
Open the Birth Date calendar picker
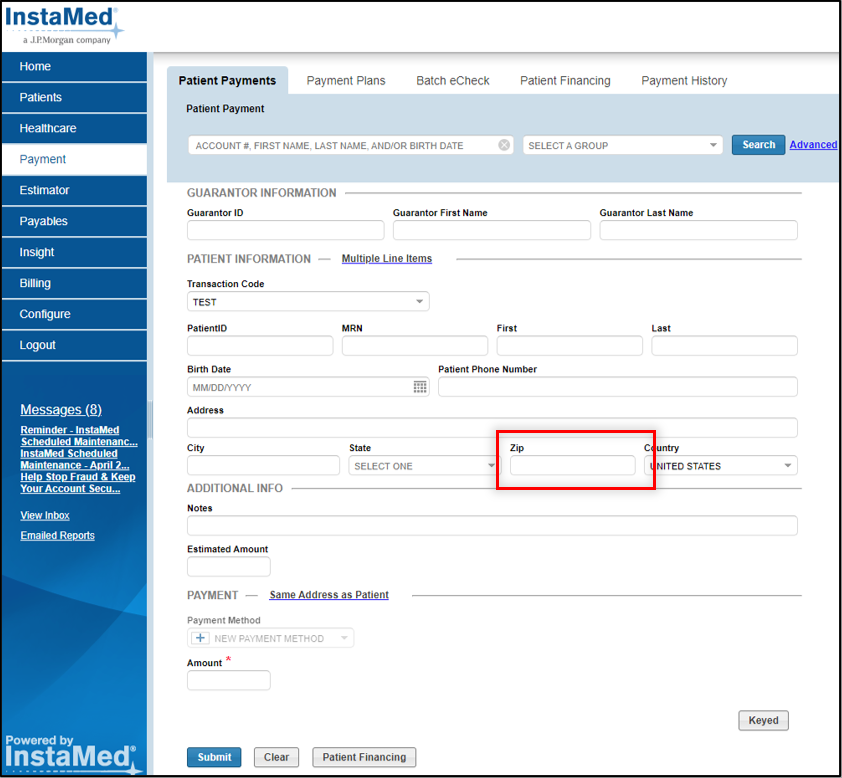[x=420, y=386]
